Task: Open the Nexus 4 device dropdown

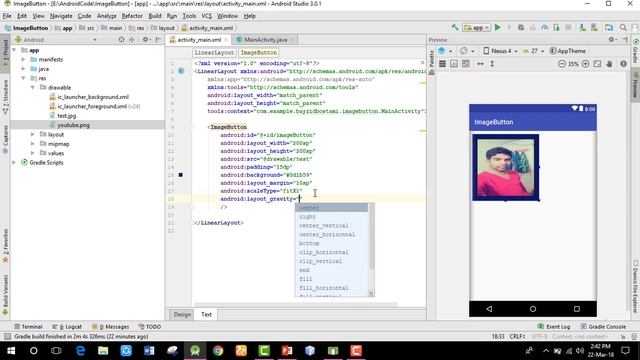Action: click(500, 51)
